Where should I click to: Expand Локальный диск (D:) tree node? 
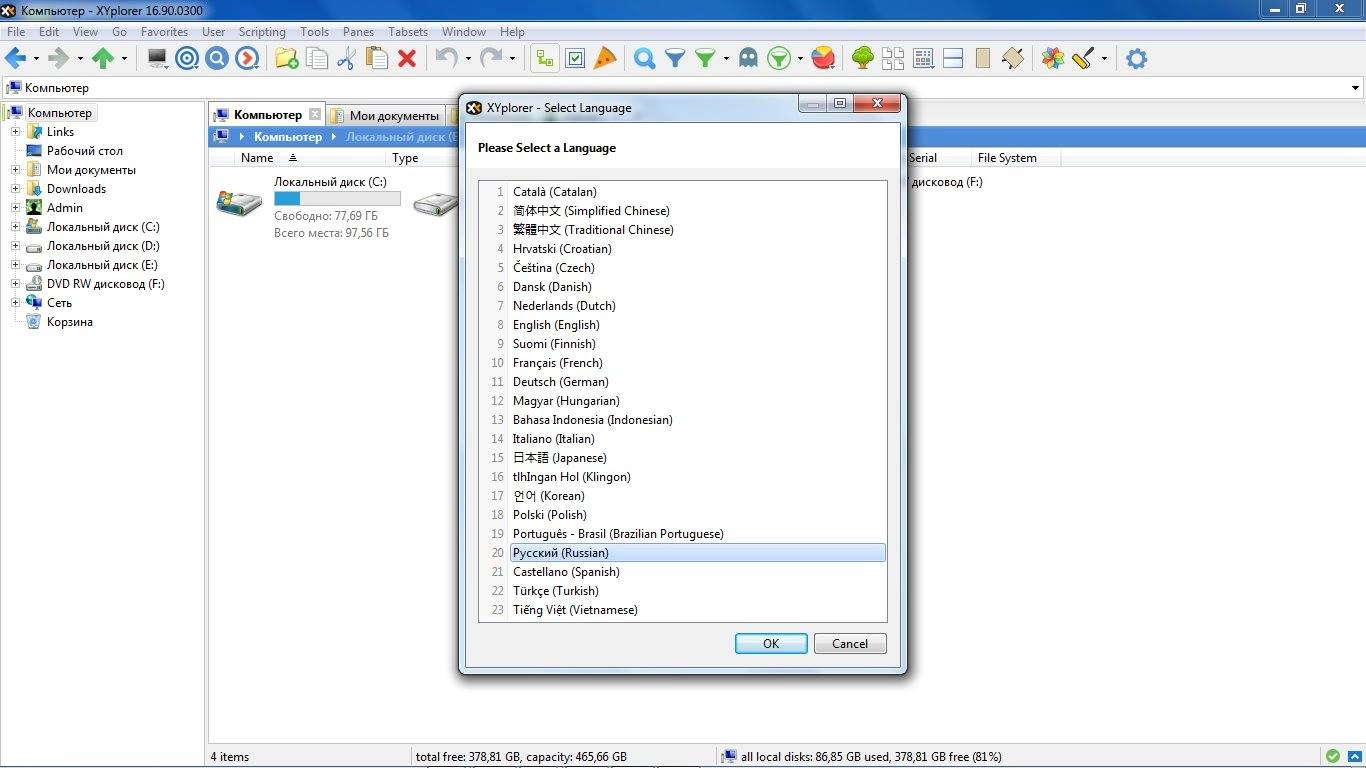(x=15, y=246)
